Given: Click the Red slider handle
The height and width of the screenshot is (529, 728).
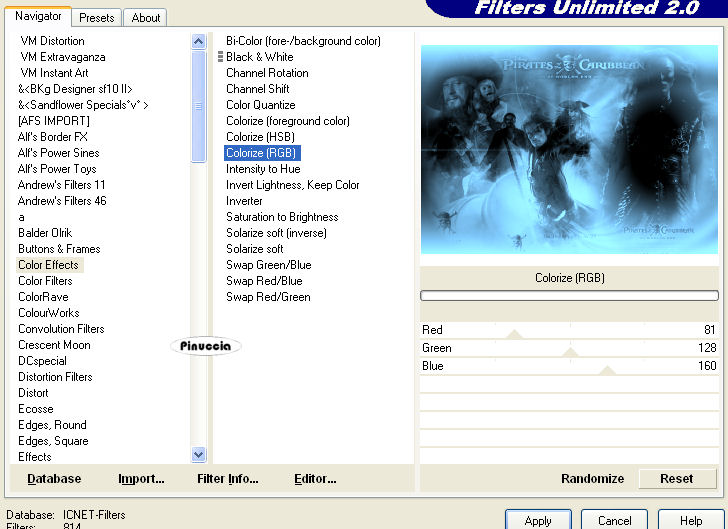Looking at the screenshot, I should (514, 334).
